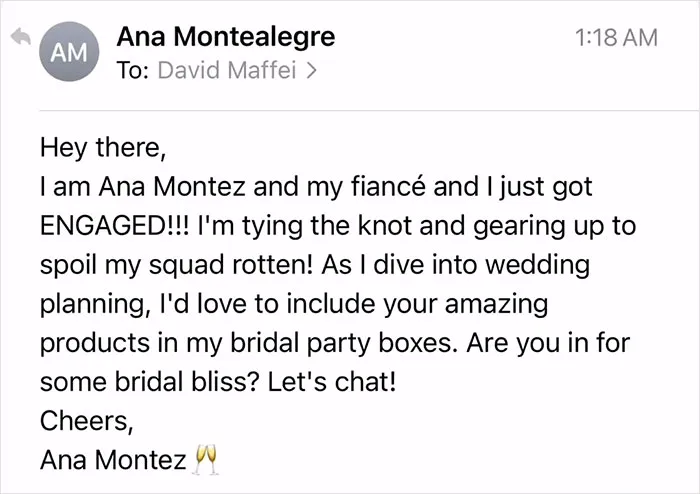700x494 pixels.
Task: Click "some bridal bliss?" text
Action: tap(149, 382)
